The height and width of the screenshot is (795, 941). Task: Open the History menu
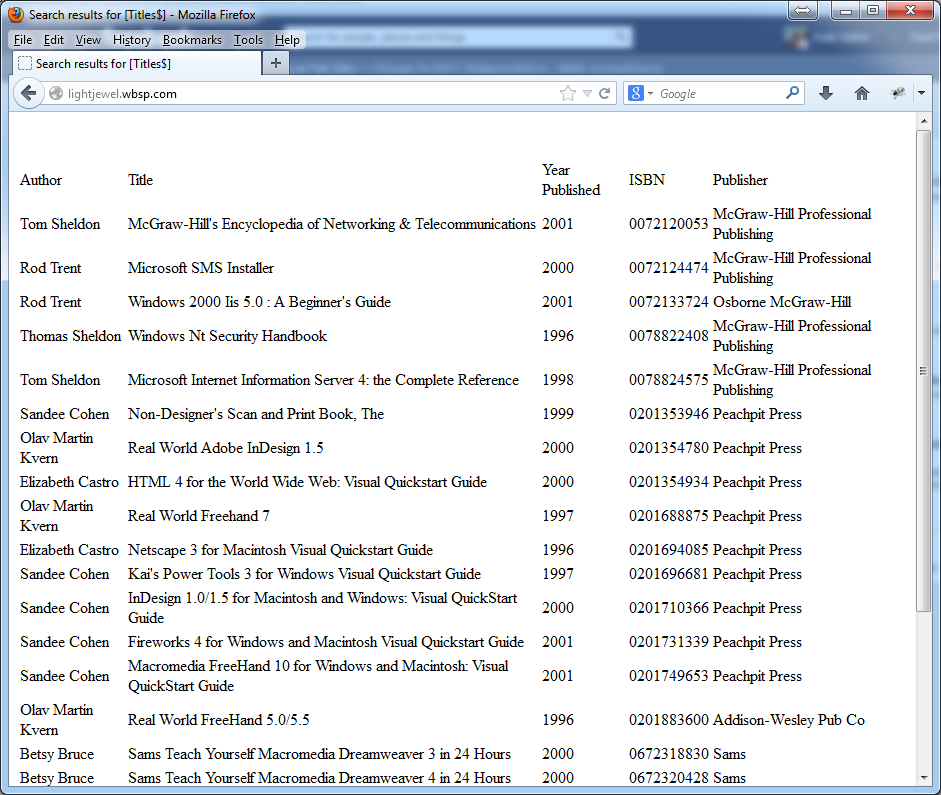[x=131, y=40]
